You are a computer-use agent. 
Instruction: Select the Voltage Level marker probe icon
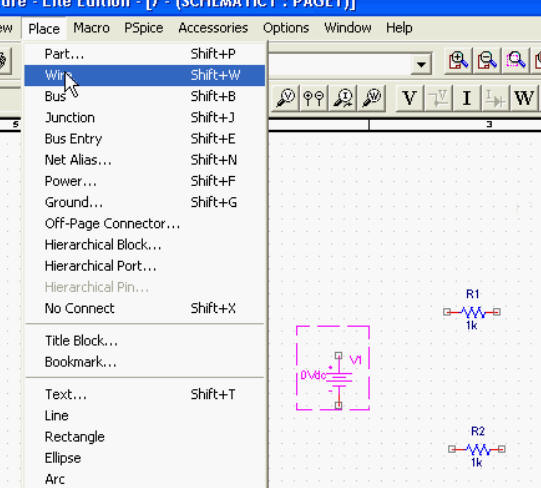[285, 98]
